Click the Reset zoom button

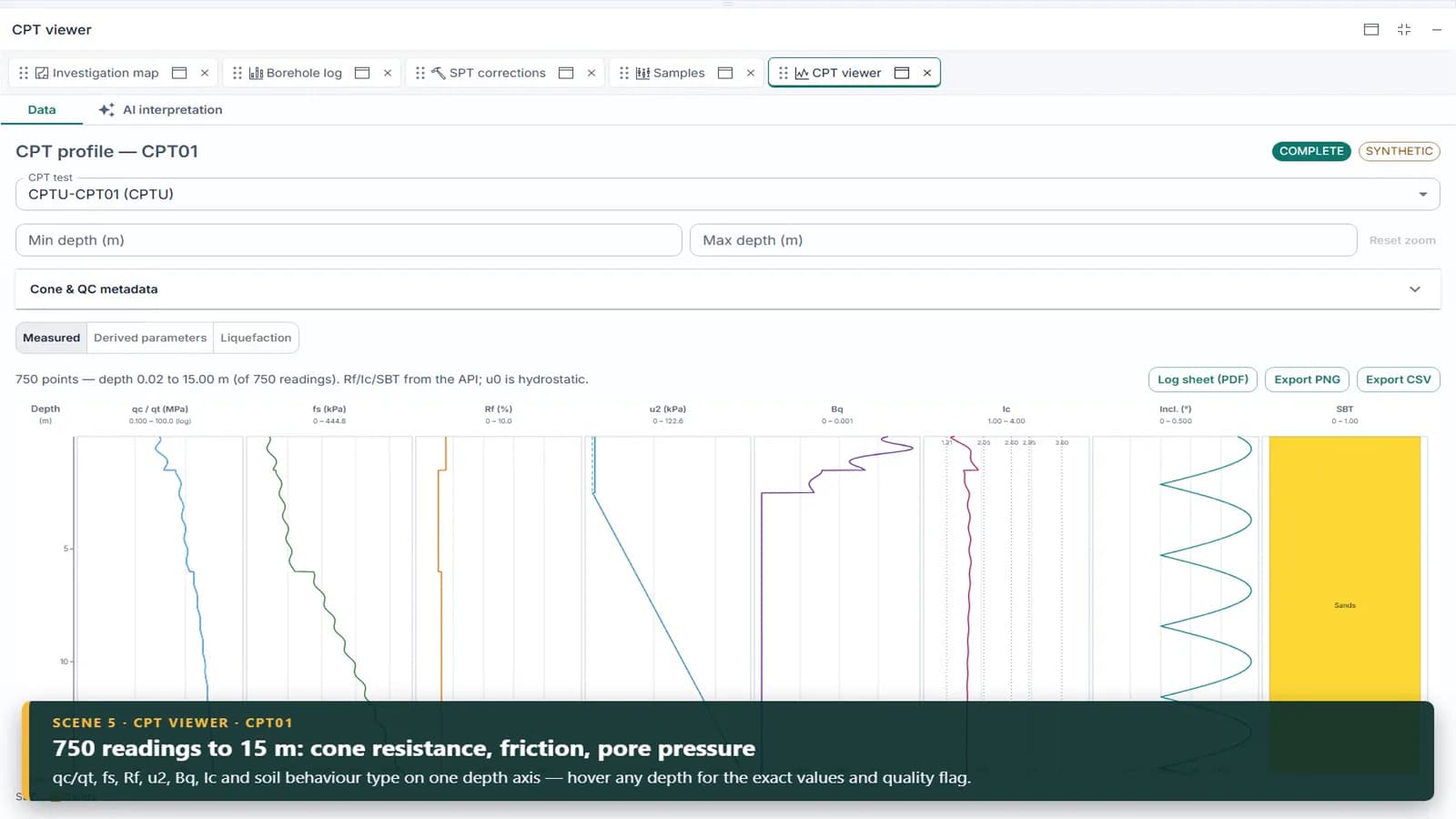(1402, 240)
